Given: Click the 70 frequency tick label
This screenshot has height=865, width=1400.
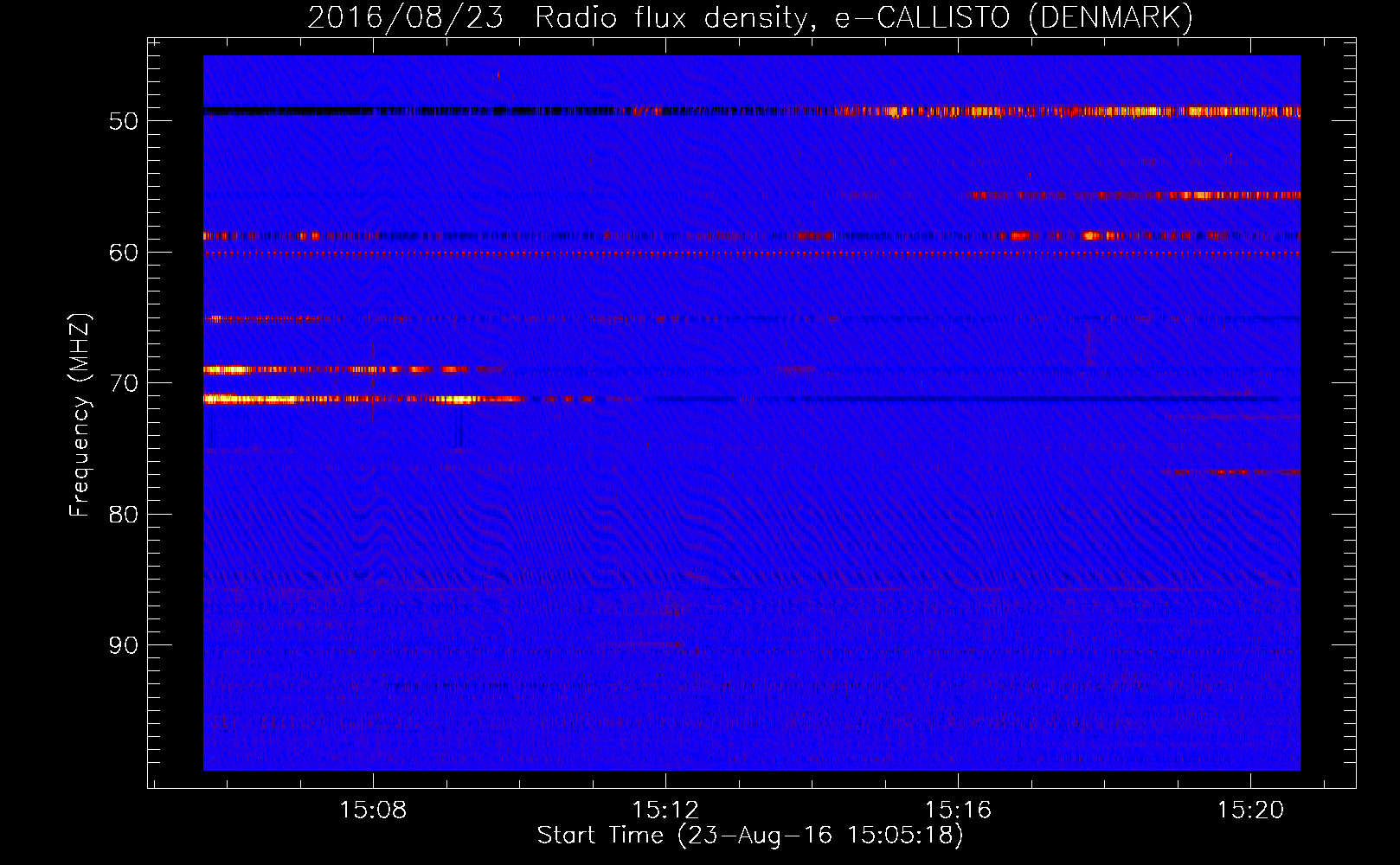Looking at the screenshot, I should click(124, 383).
